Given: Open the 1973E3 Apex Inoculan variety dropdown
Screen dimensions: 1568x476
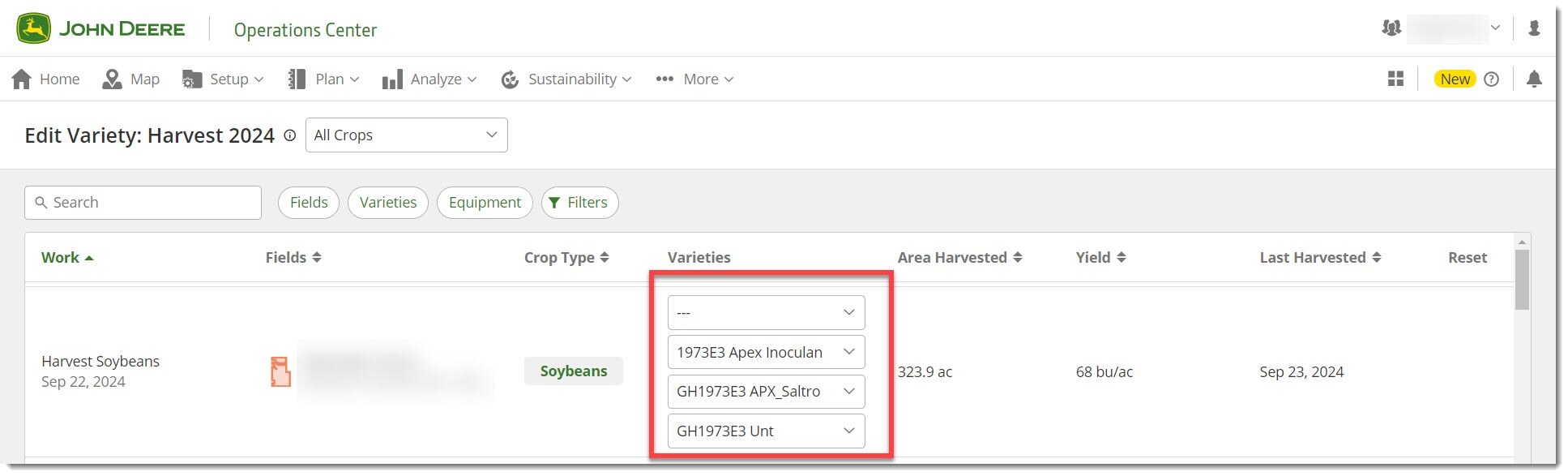Looking at the screenshot, I should pyautogui.click(x=766, y=352).
